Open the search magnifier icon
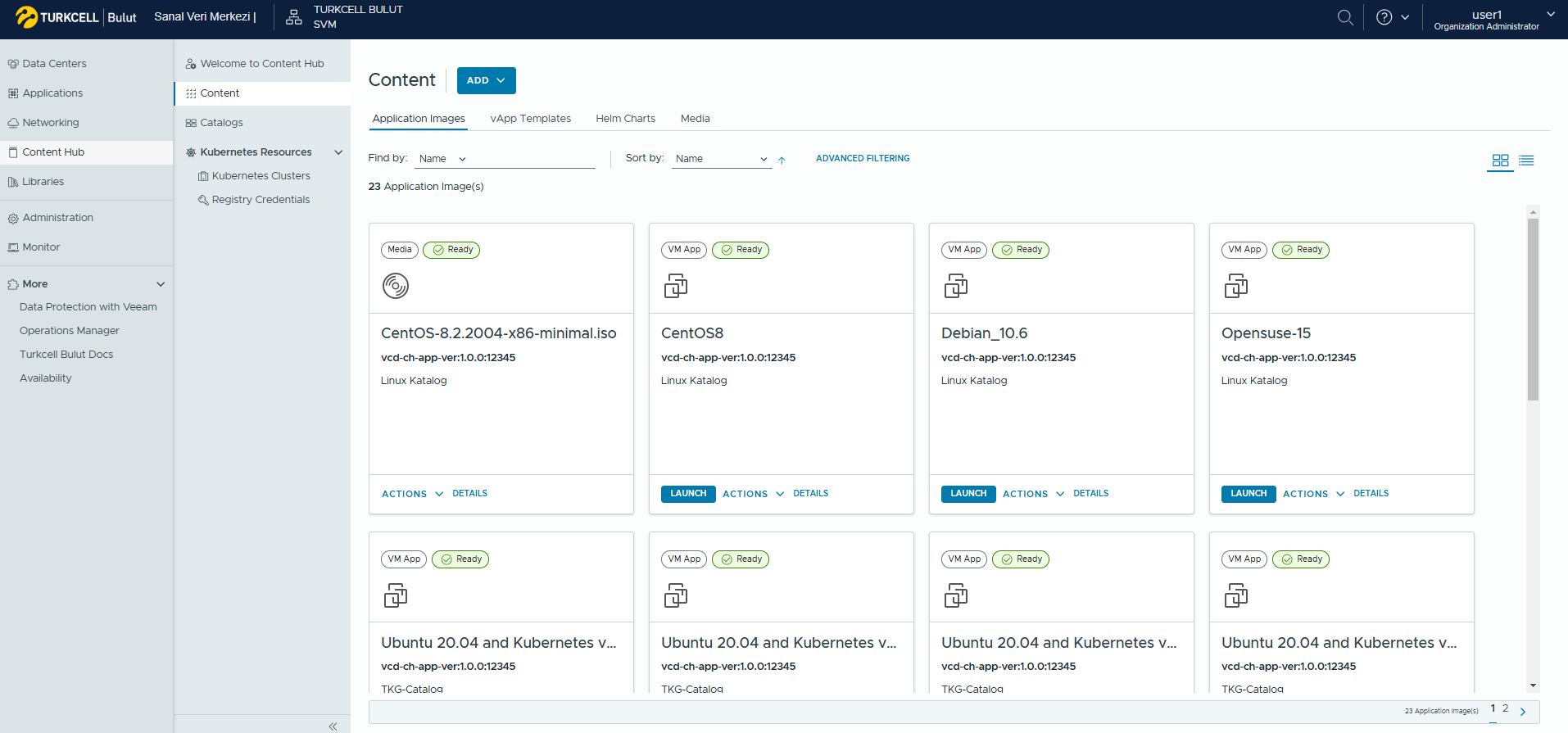Image resolution: width=1568 pixels, height=733 pixels. [1345, 17]
